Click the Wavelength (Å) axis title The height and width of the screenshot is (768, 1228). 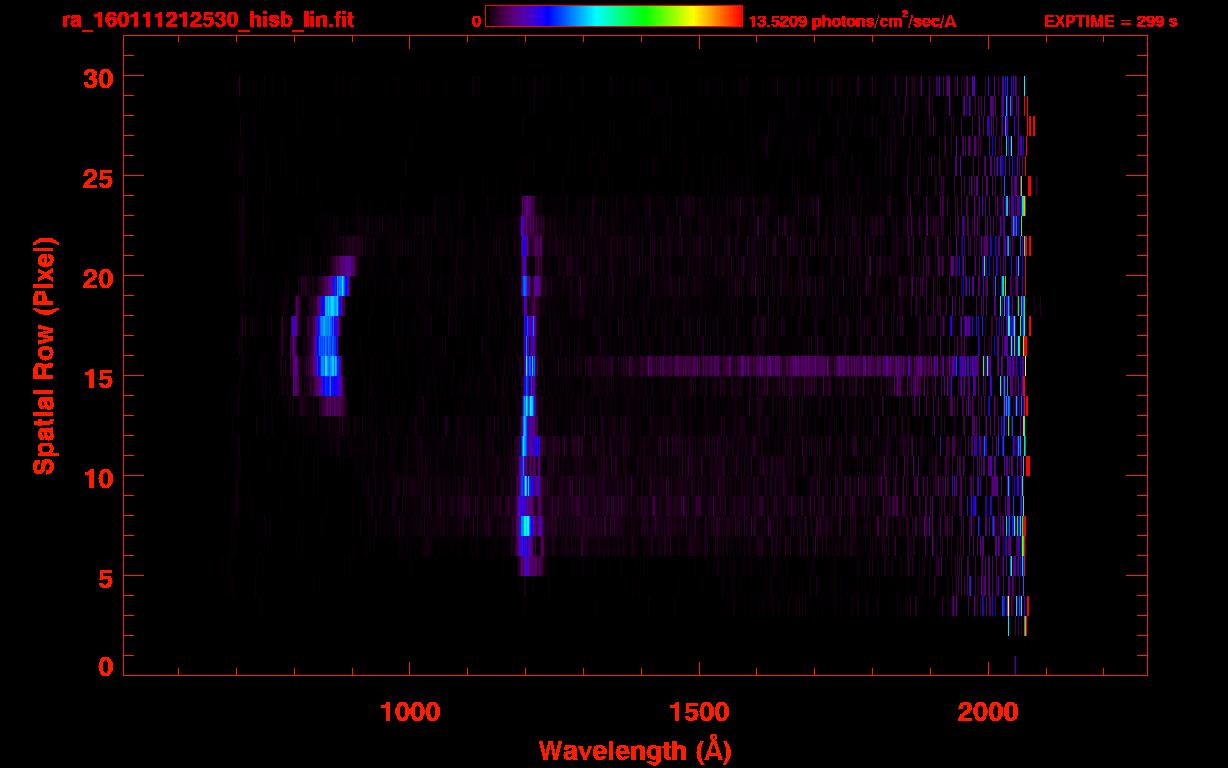(635, 750)
